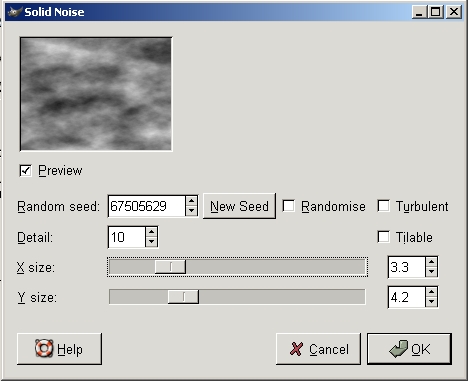
Task: Uncheck the Preview checkbox
Action: pyautogui.click(x=26, y=171)
